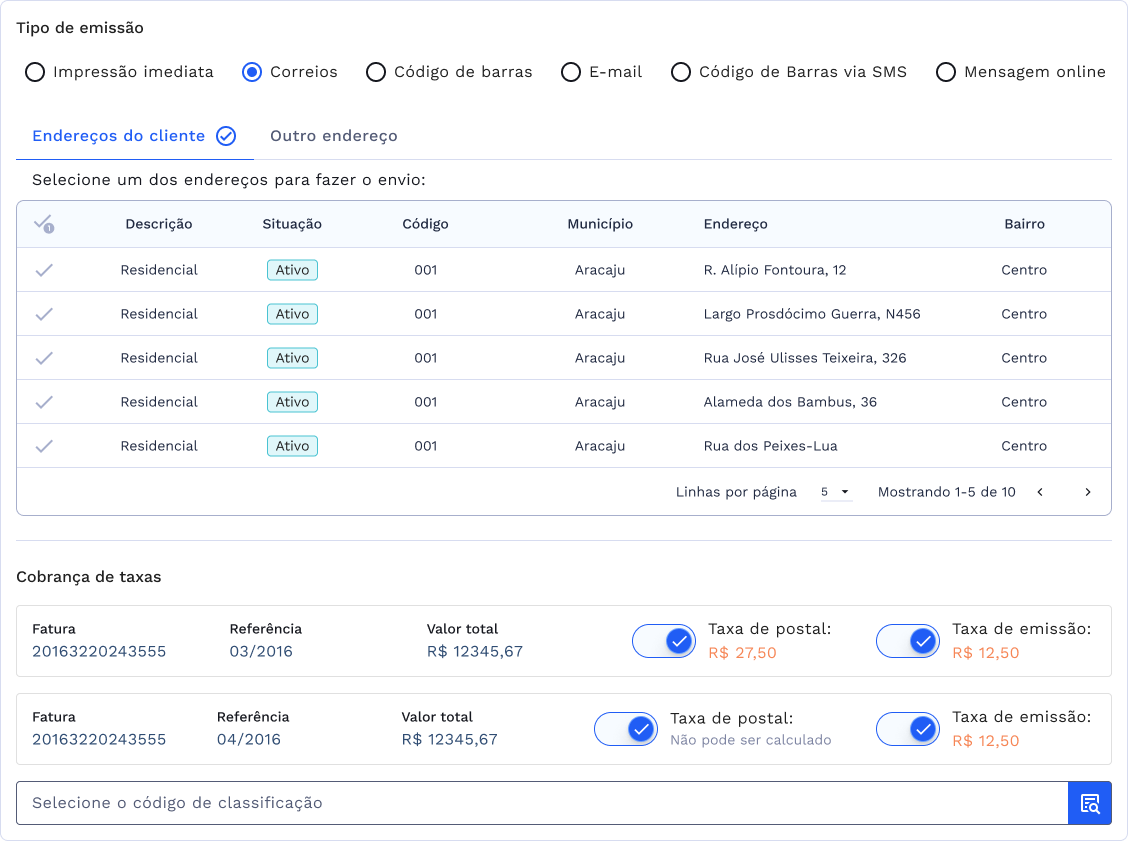Viewport: 1128px width, 841px height.
Task: Select the Alameda dos Bambus row checkmark
Action: [x=44, y=402]
